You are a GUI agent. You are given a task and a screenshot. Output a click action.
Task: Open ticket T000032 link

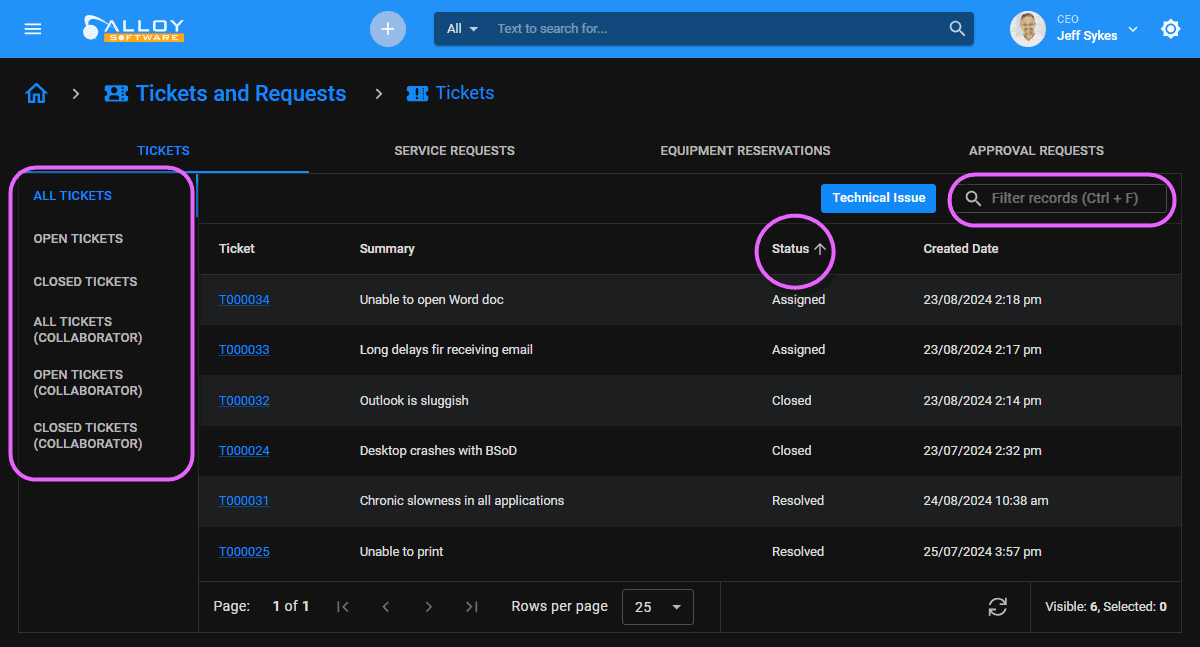pos(244,401)
